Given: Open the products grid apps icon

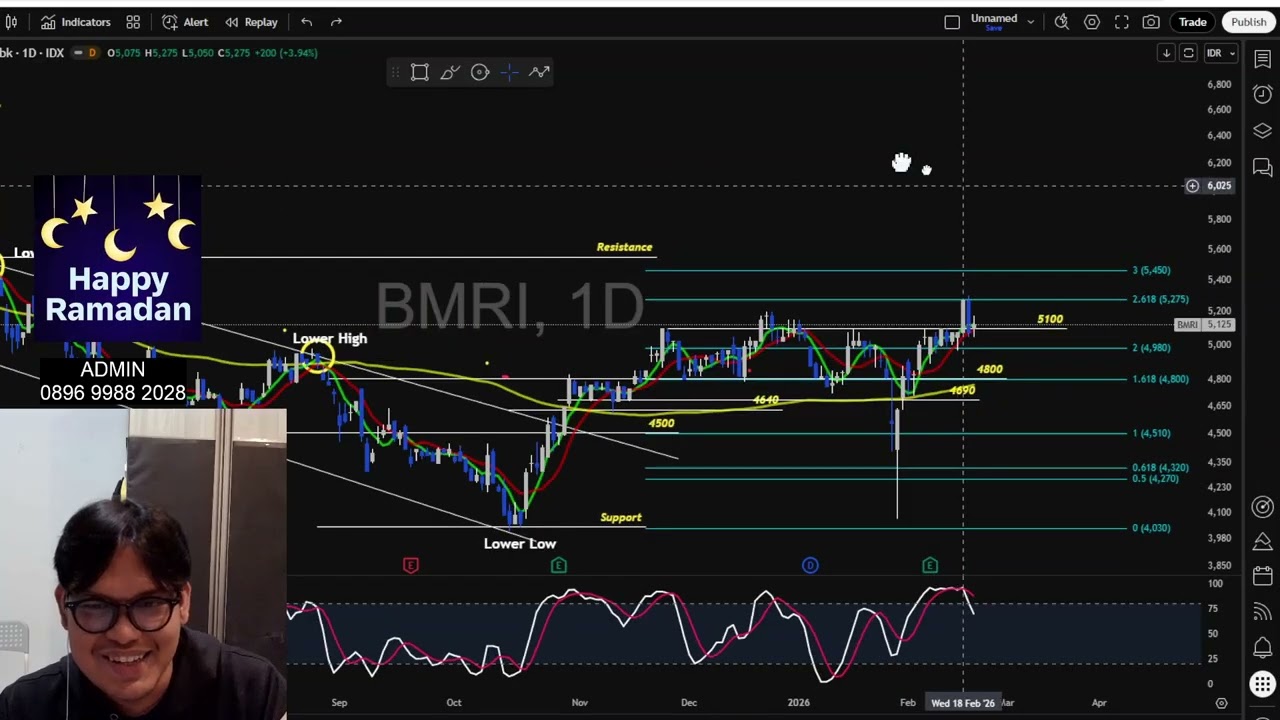Looking at the screenshot, I should [x=1262, y=684].
